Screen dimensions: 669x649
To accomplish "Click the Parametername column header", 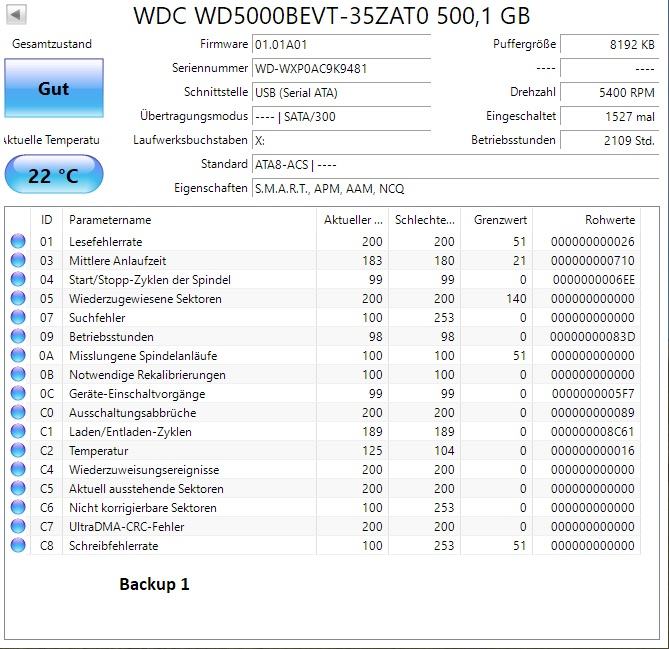I will (x=189, y=220).
